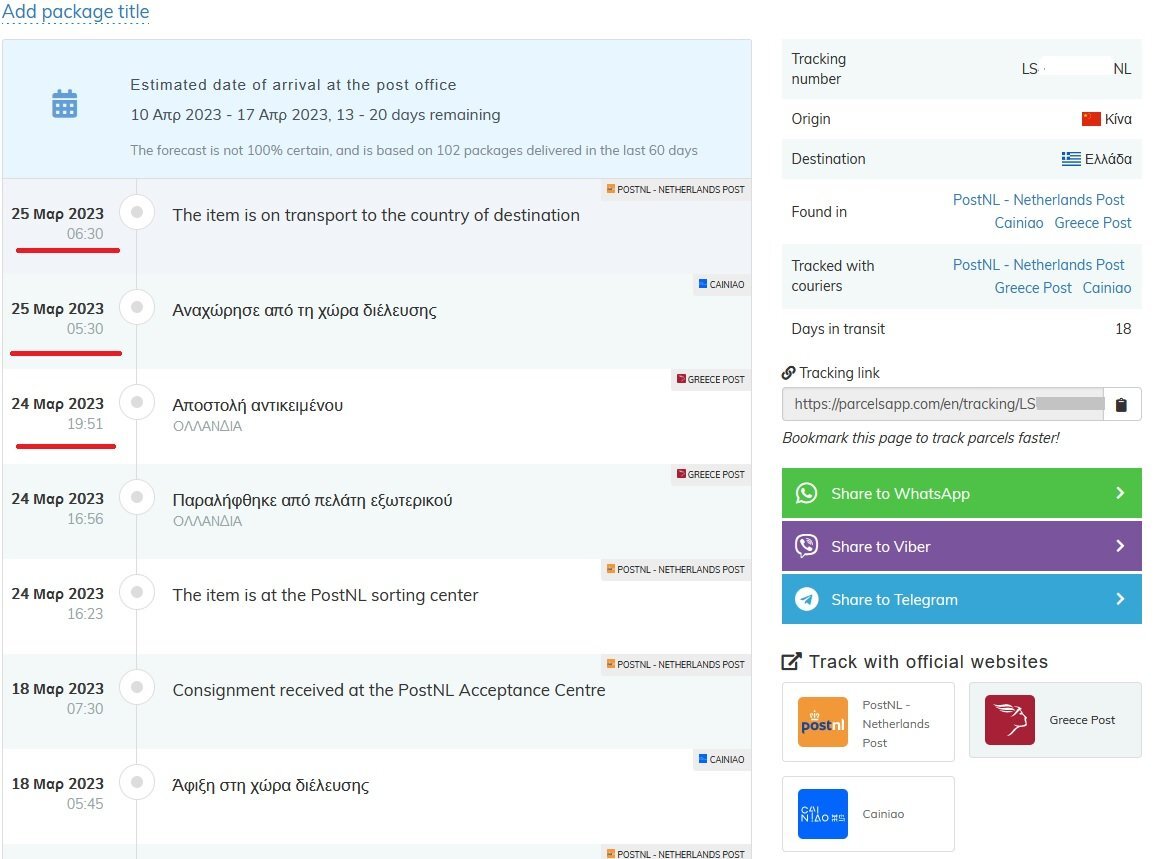Open PostNL link in Tracked with couriers
1154x859 pixels.
click(x=1038, y=265)
